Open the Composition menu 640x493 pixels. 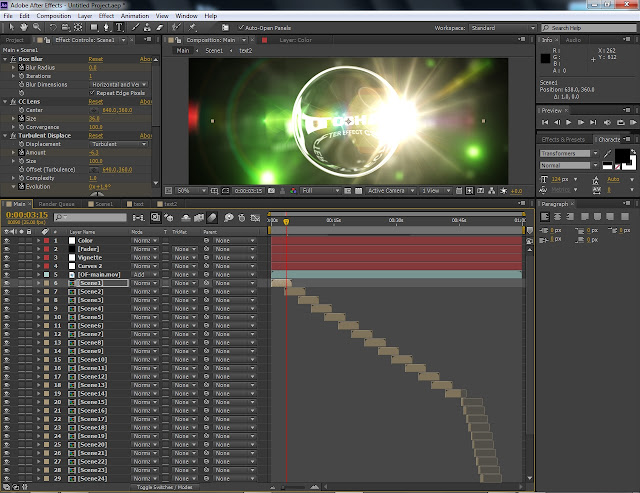[x=53, y=16]
